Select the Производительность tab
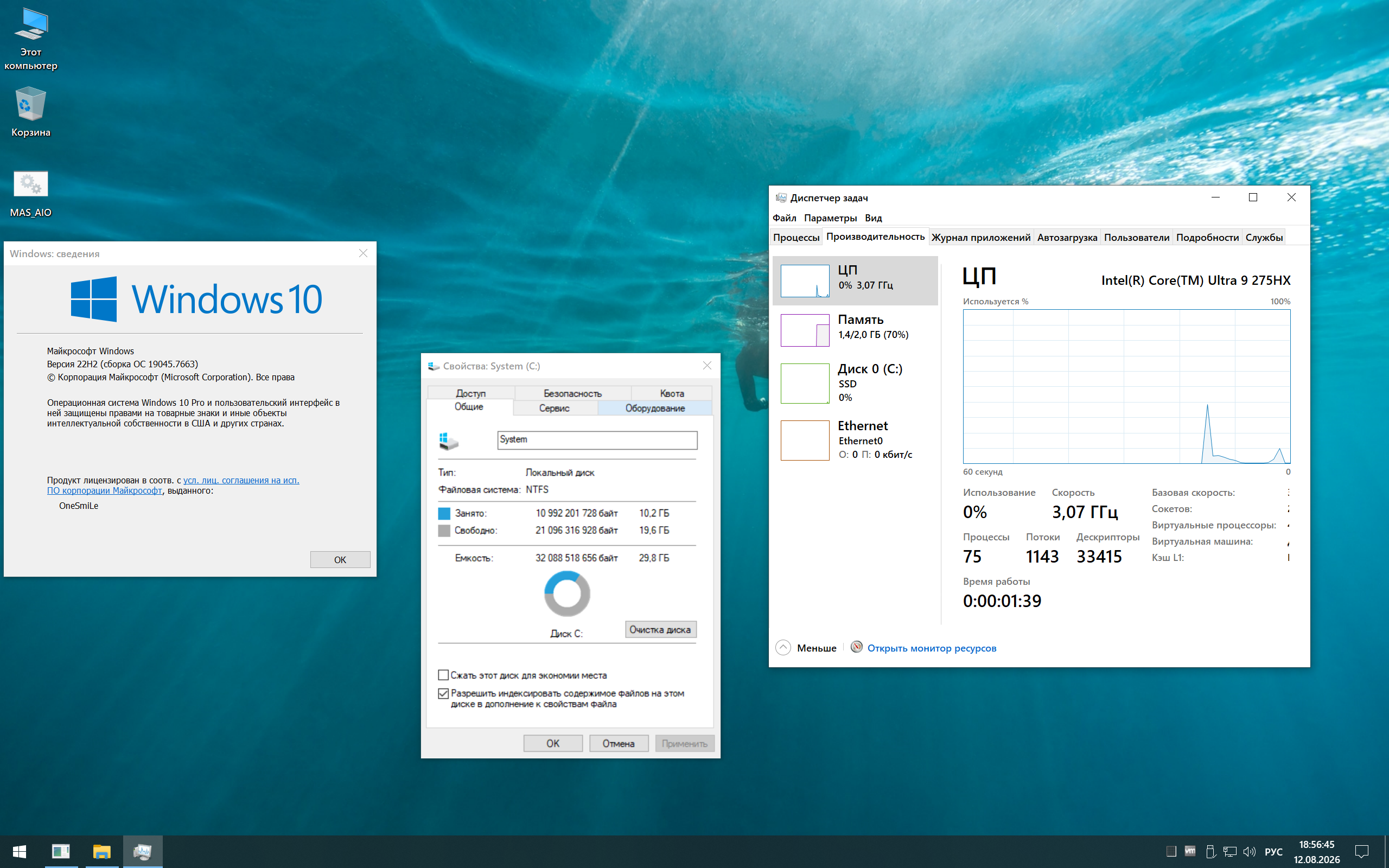The height and width of the screenshot is (868, 1389). point(875,237)
